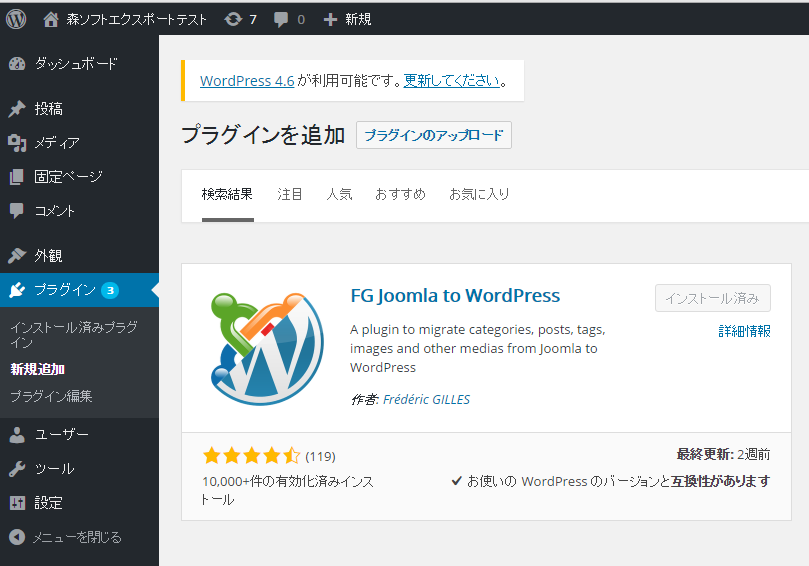Open メディア menu item

click(57, 142)
